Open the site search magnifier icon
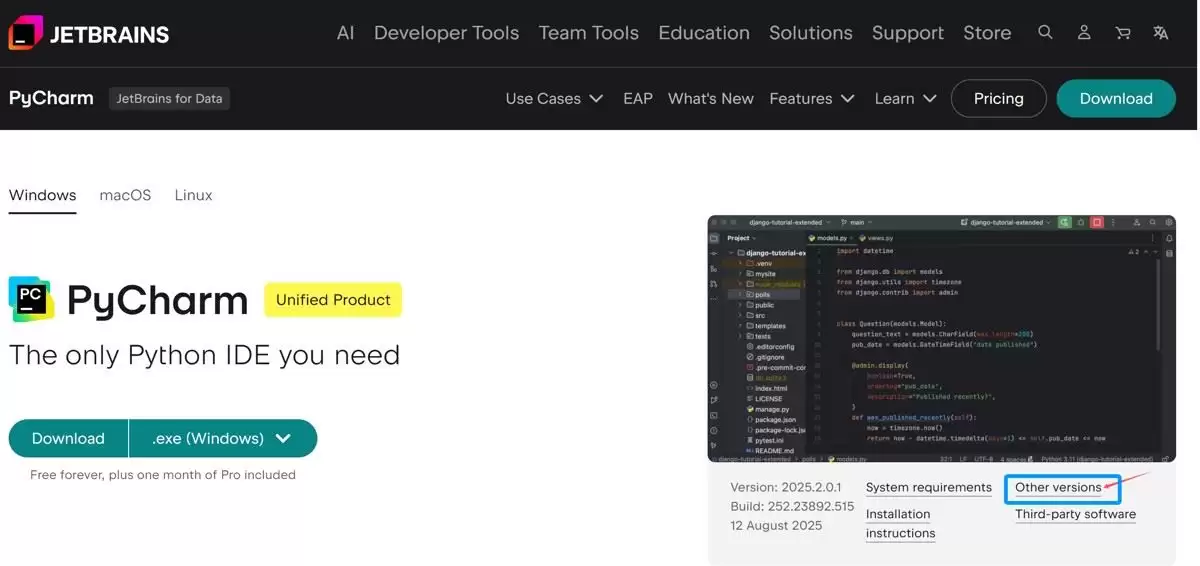 [1045, 32]
